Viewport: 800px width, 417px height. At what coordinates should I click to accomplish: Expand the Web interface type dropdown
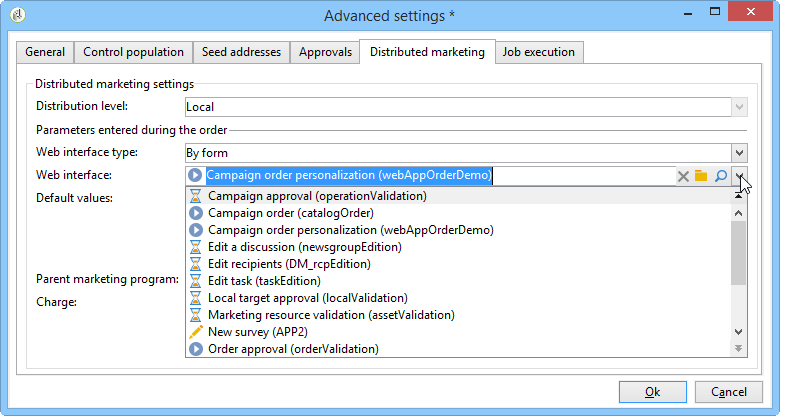(739, 152)
